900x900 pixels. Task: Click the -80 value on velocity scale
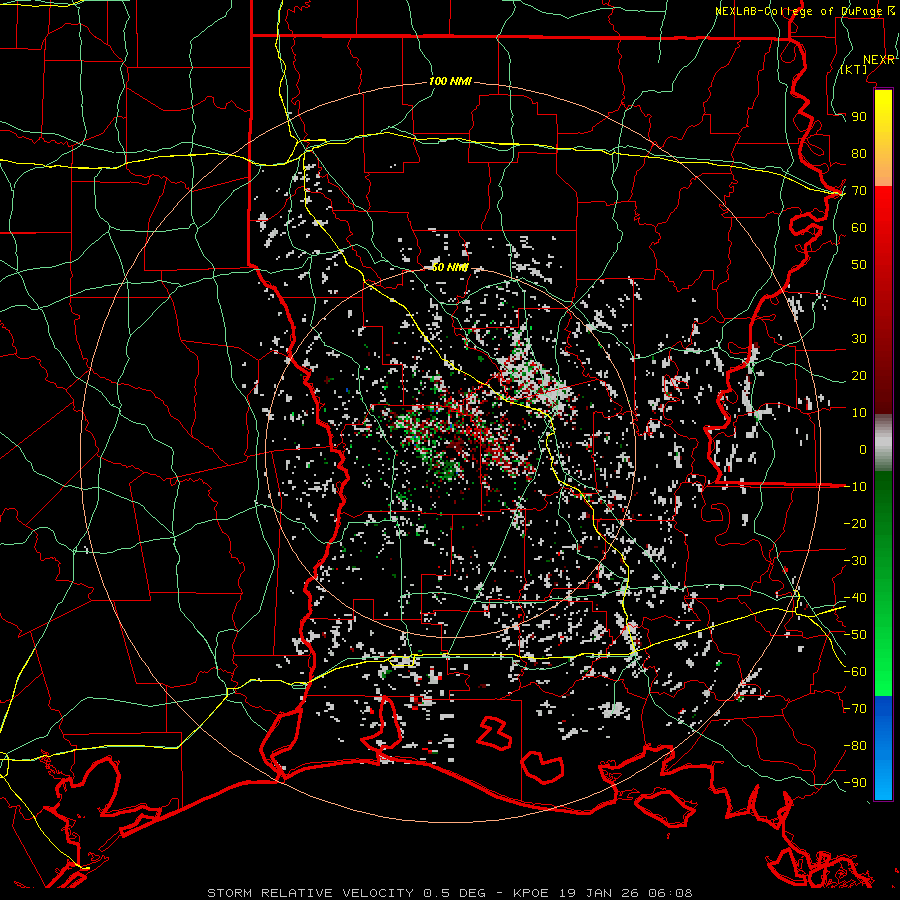(855, 746)
